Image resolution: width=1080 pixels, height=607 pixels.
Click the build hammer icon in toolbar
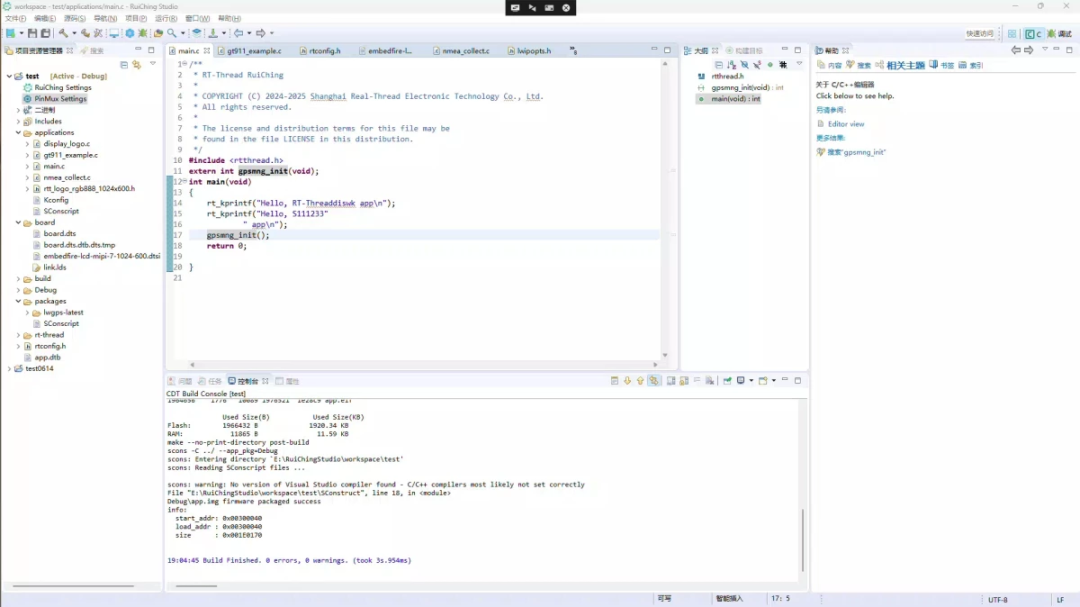(62, 33)
